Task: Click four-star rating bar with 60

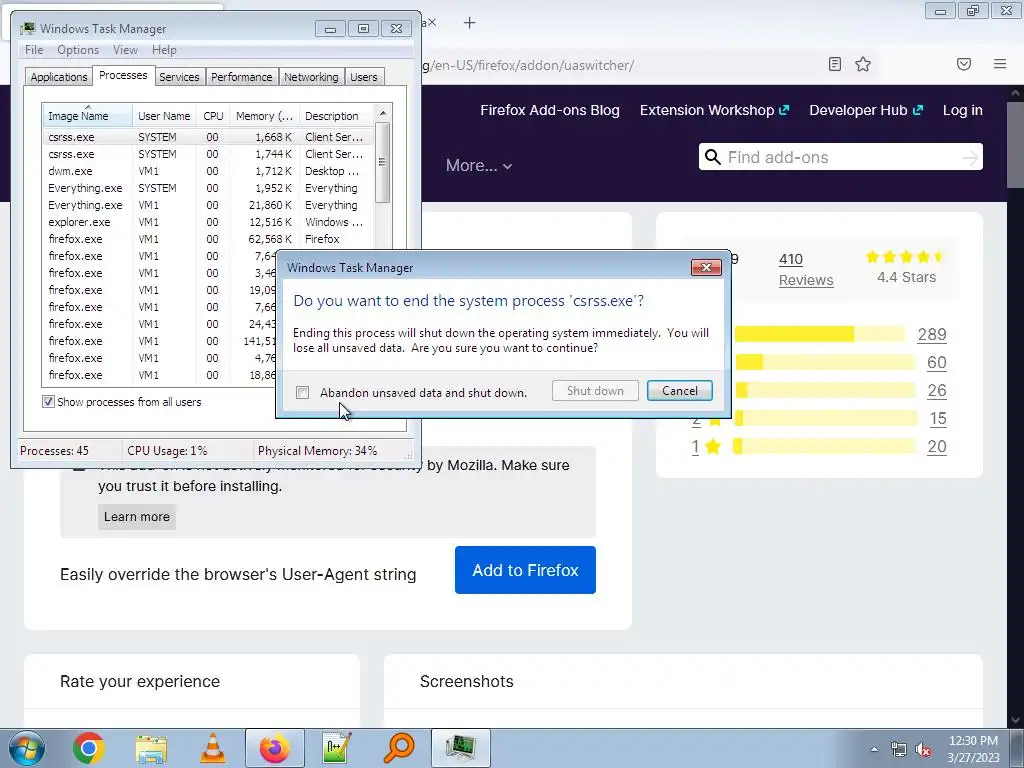Action: (x=825, y=362)
